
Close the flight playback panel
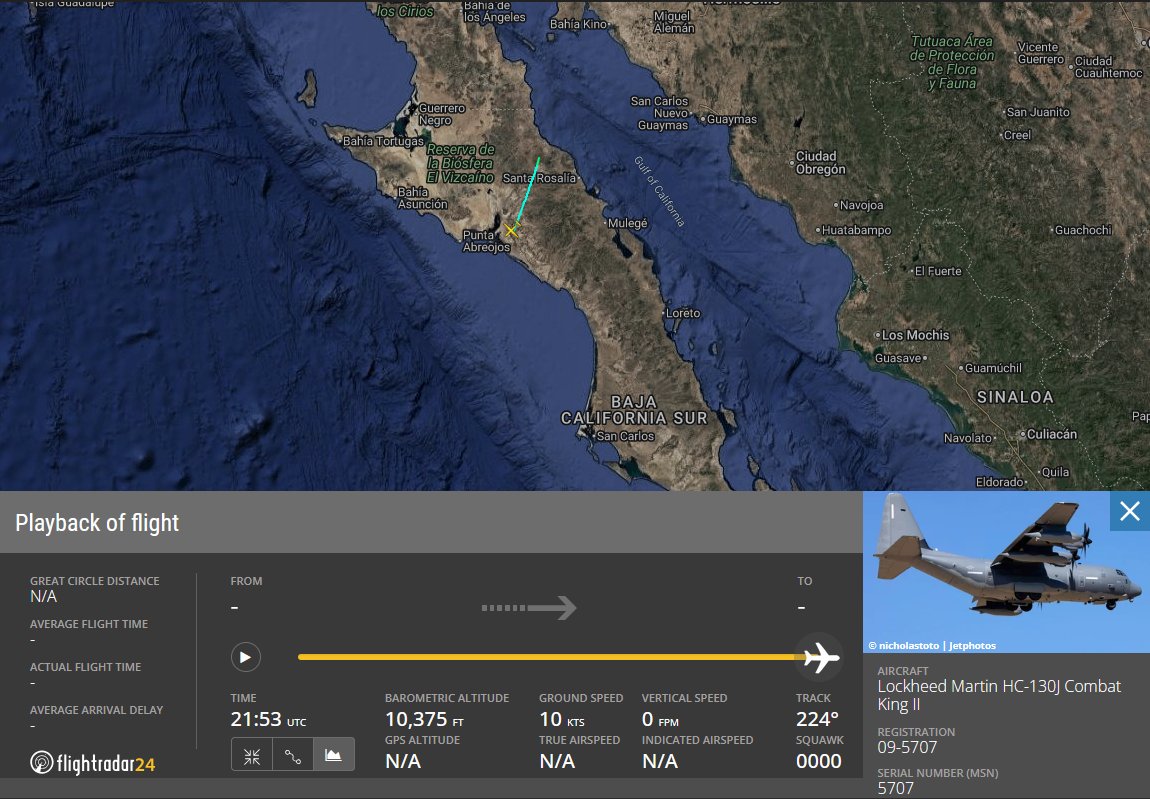tap(1129, 511)
